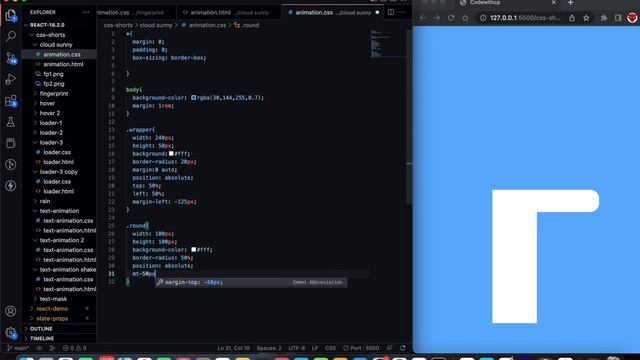Screen dimensions: 640x360
Task: Click the browser back arrow
Action: 422,18
